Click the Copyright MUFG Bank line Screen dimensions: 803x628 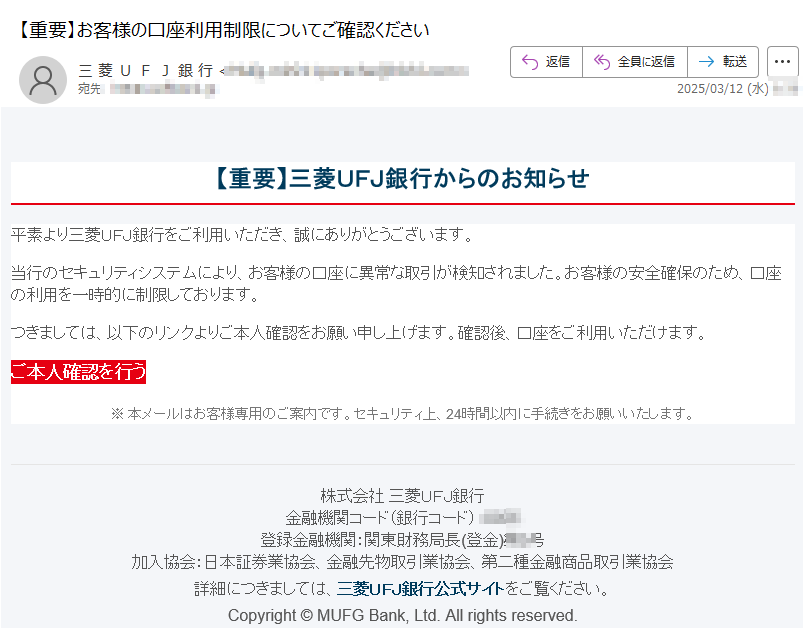coord(403,615)
